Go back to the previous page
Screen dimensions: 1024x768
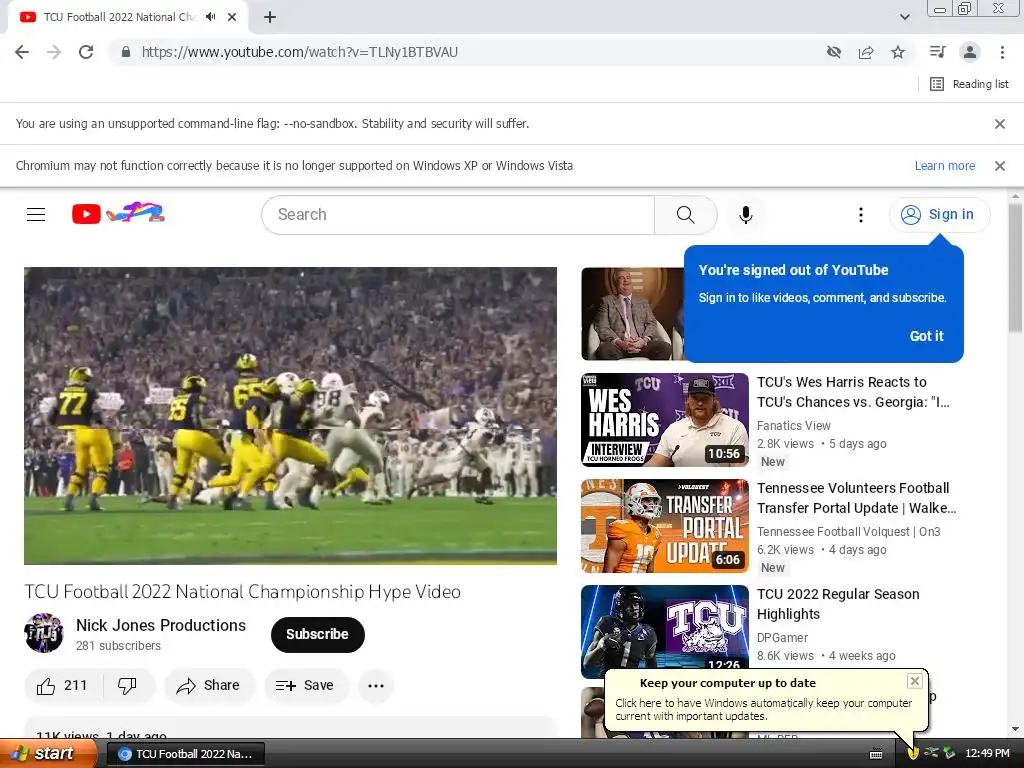point(22,52)
